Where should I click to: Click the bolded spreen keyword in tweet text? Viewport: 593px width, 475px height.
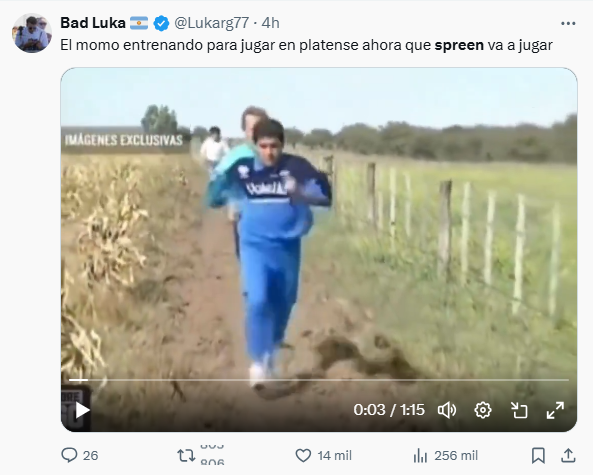(459, 45)
